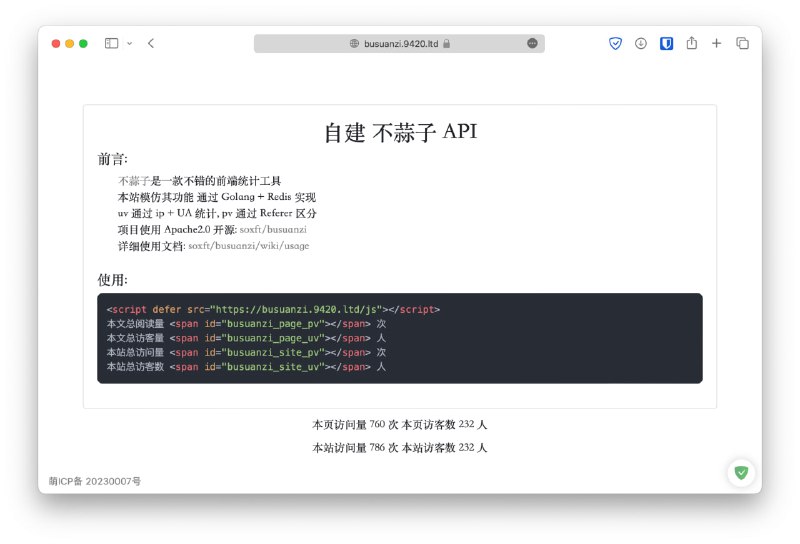Image resolution: width=800 pixels, height=544 pixels.
Task: Open the blue shield extension icon
Action: click(615, 43)
